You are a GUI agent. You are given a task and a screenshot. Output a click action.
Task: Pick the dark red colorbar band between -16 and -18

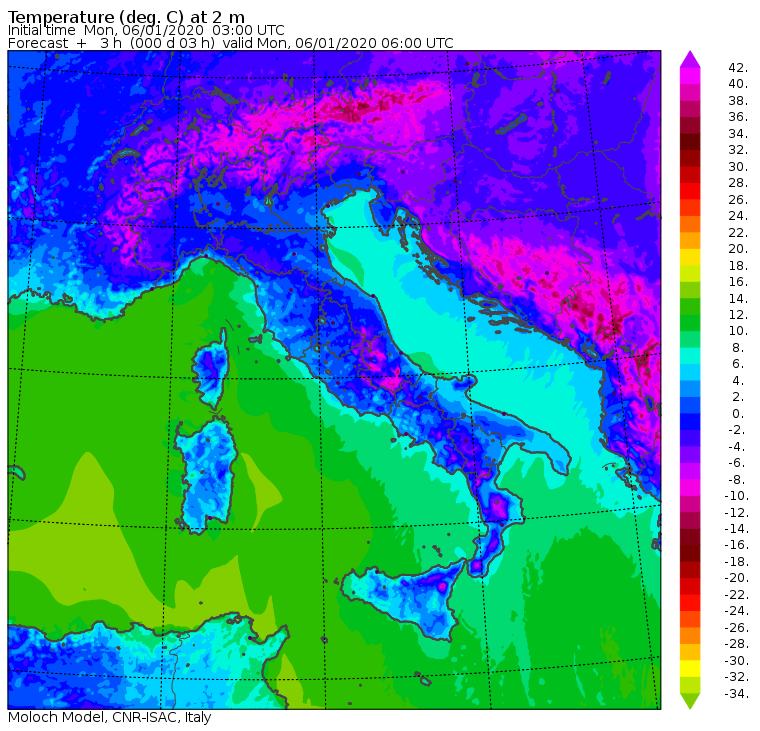(x=690, y=553)
